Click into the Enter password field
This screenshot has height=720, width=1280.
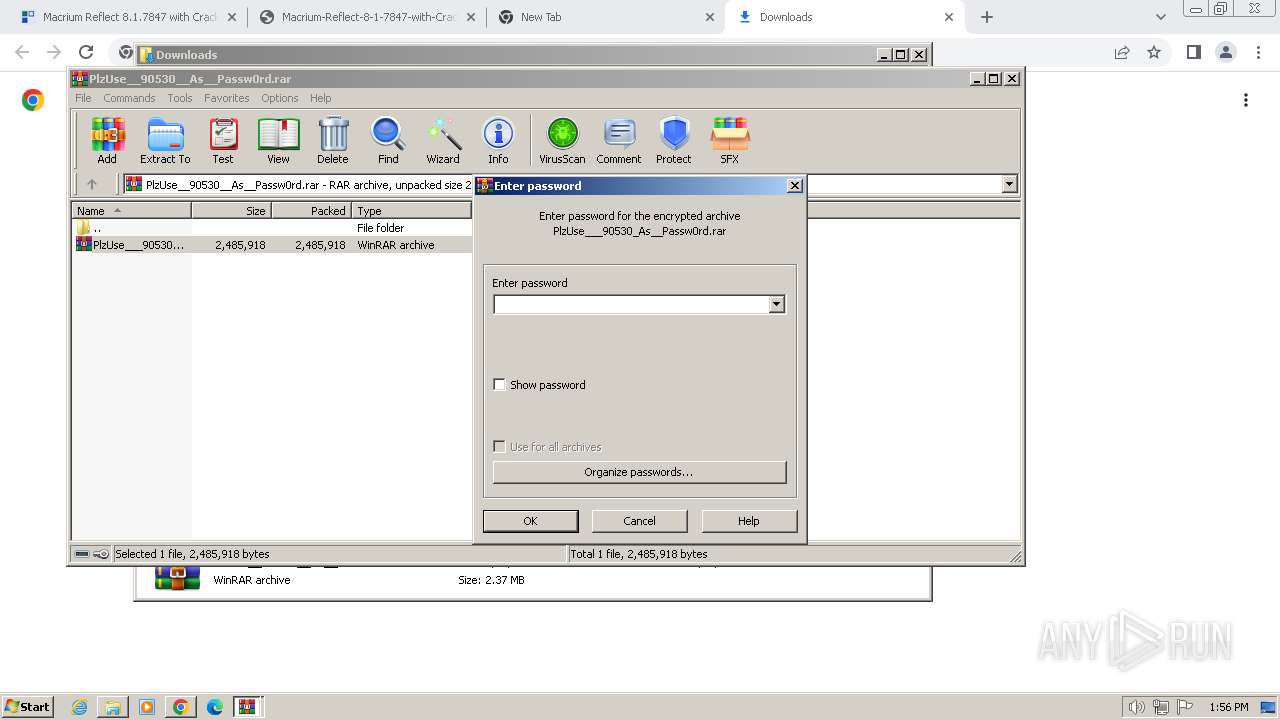[x=631, y=304]
